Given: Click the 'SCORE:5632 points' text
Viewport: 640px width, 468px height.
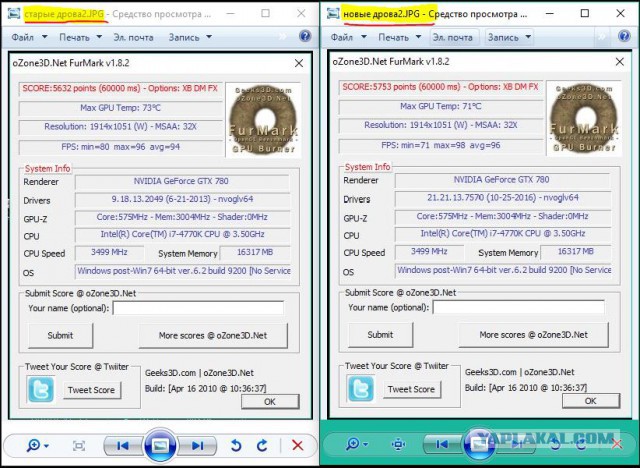Looking at the screenshot, I should point(60,88).
